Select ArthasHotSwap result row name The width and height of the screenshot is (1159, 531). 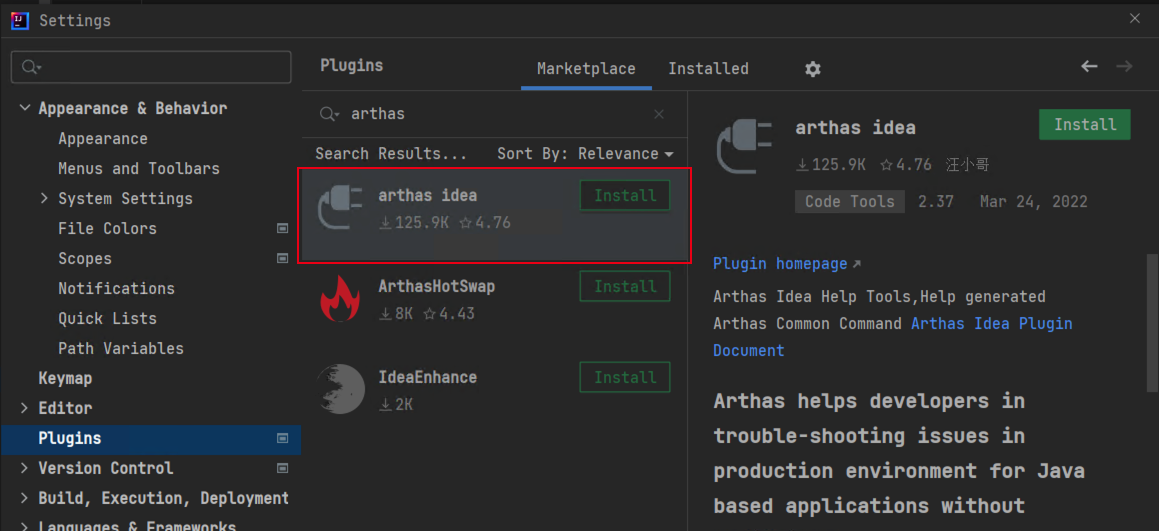(x=437, y=287)
